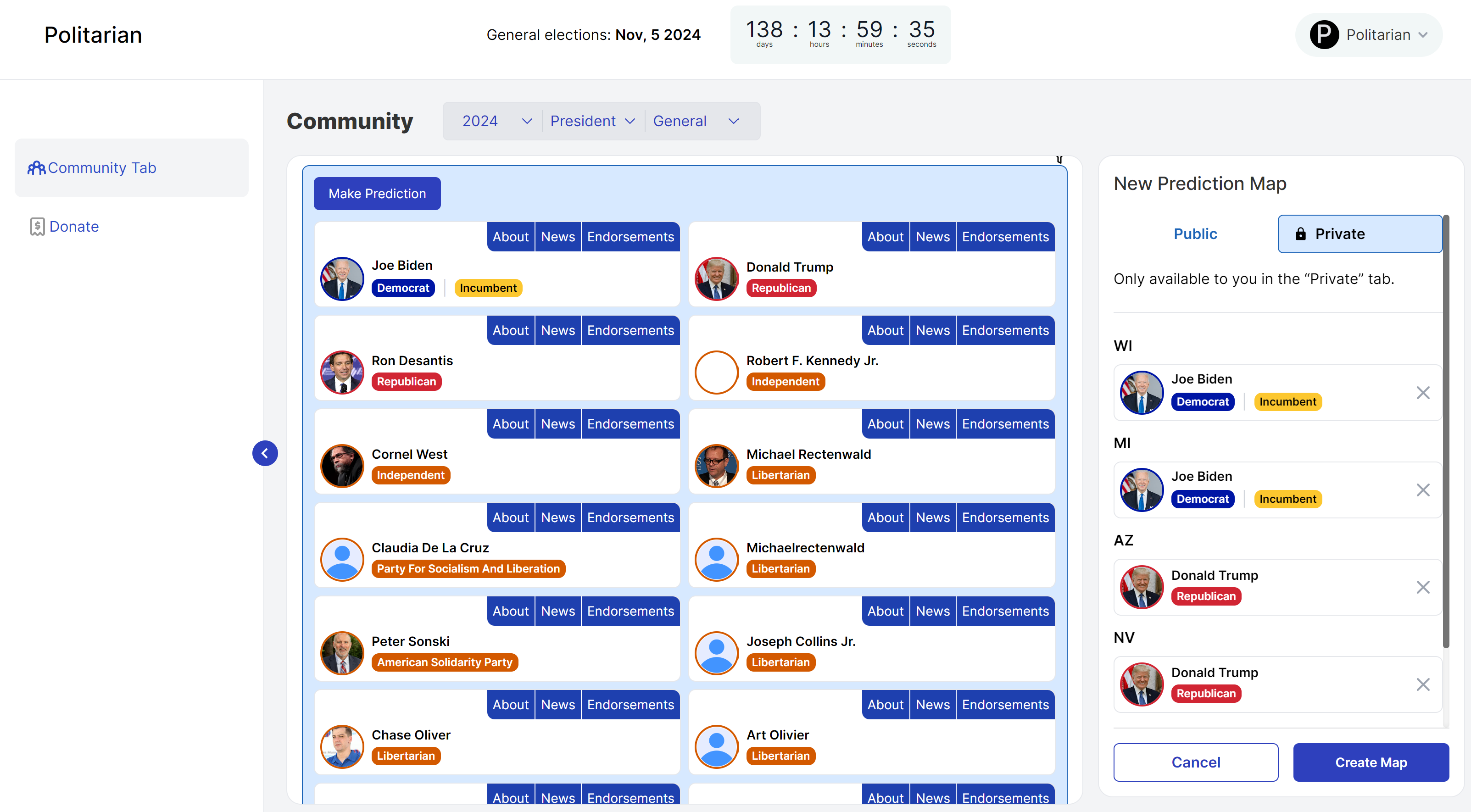Click the prediction map panel scrollbar

click(x=1446, y=431)
